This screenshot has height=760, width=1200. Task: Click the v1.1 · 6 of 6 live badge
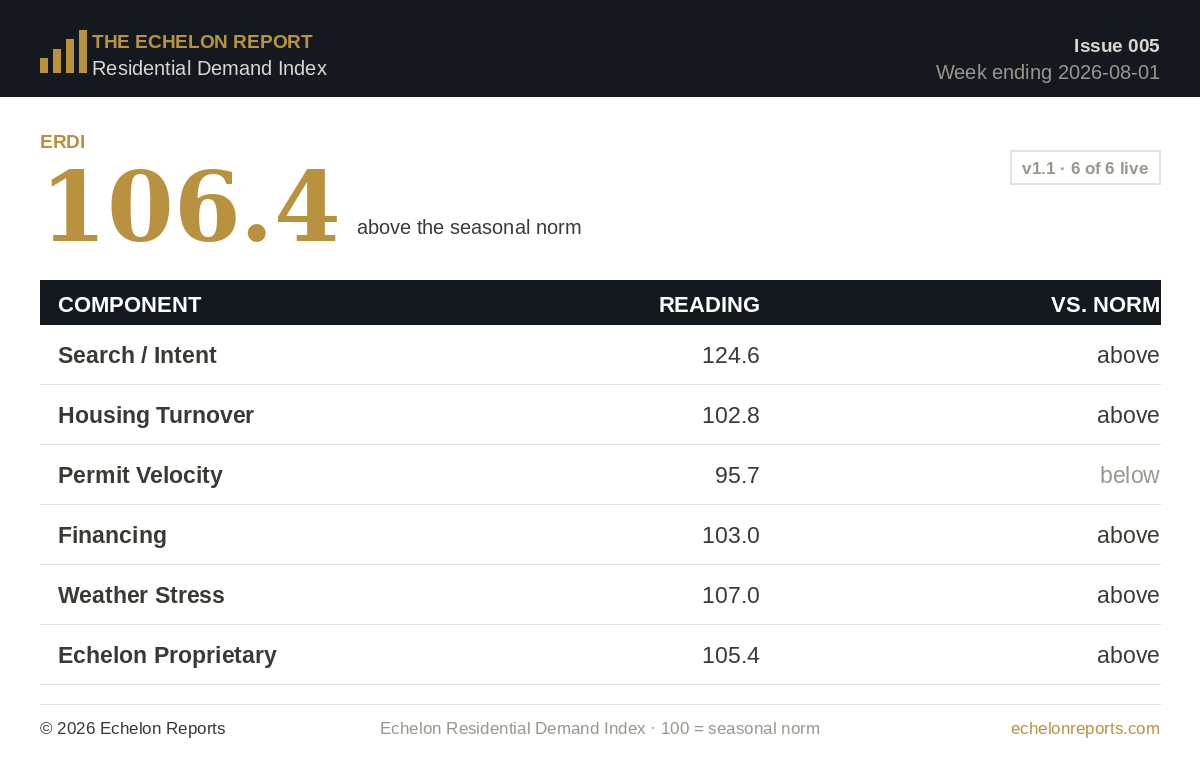[1085, 168]
